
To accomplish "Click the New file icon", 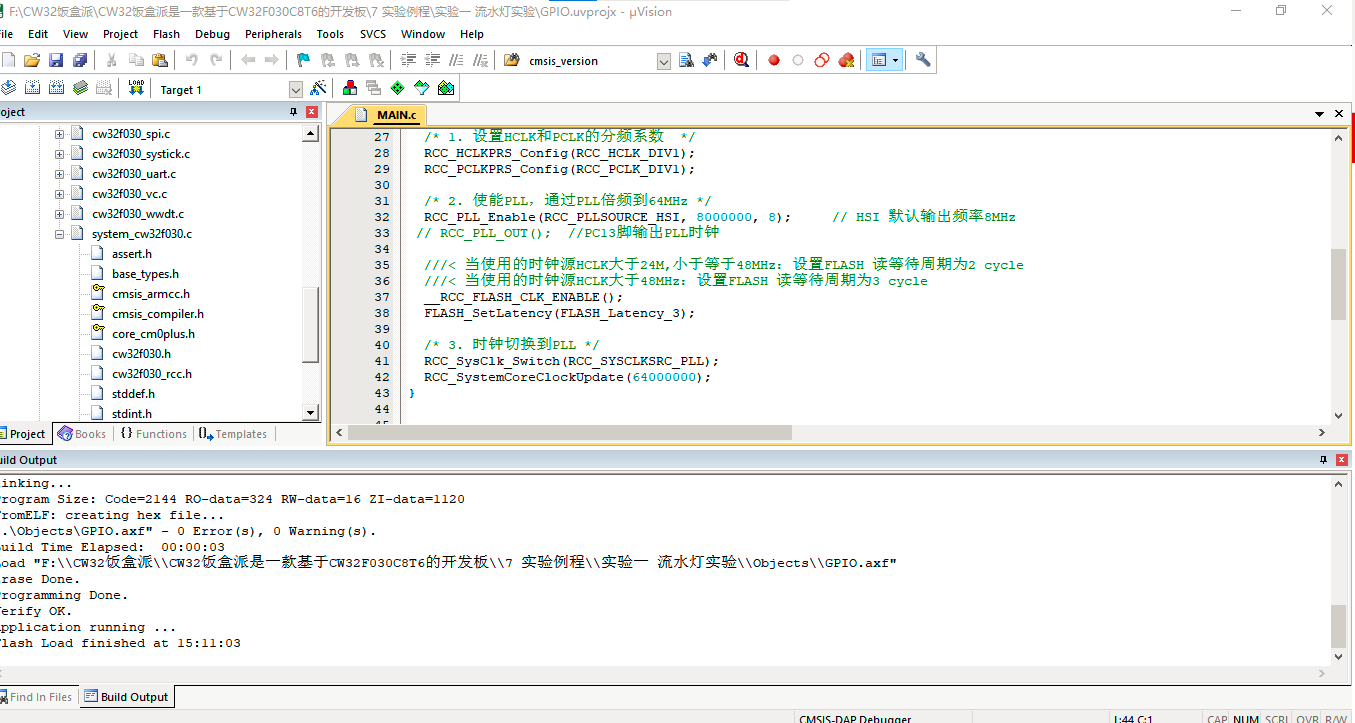I will (x=8, y=60).
